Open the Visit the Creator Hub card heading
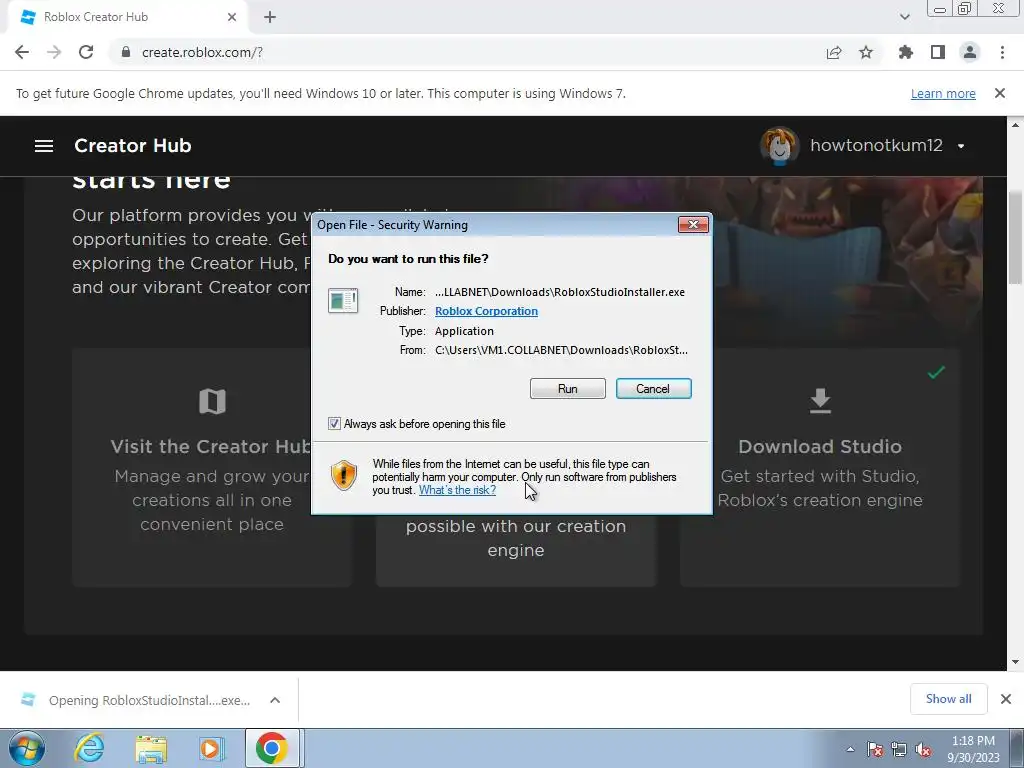 (x=210, y=447)
